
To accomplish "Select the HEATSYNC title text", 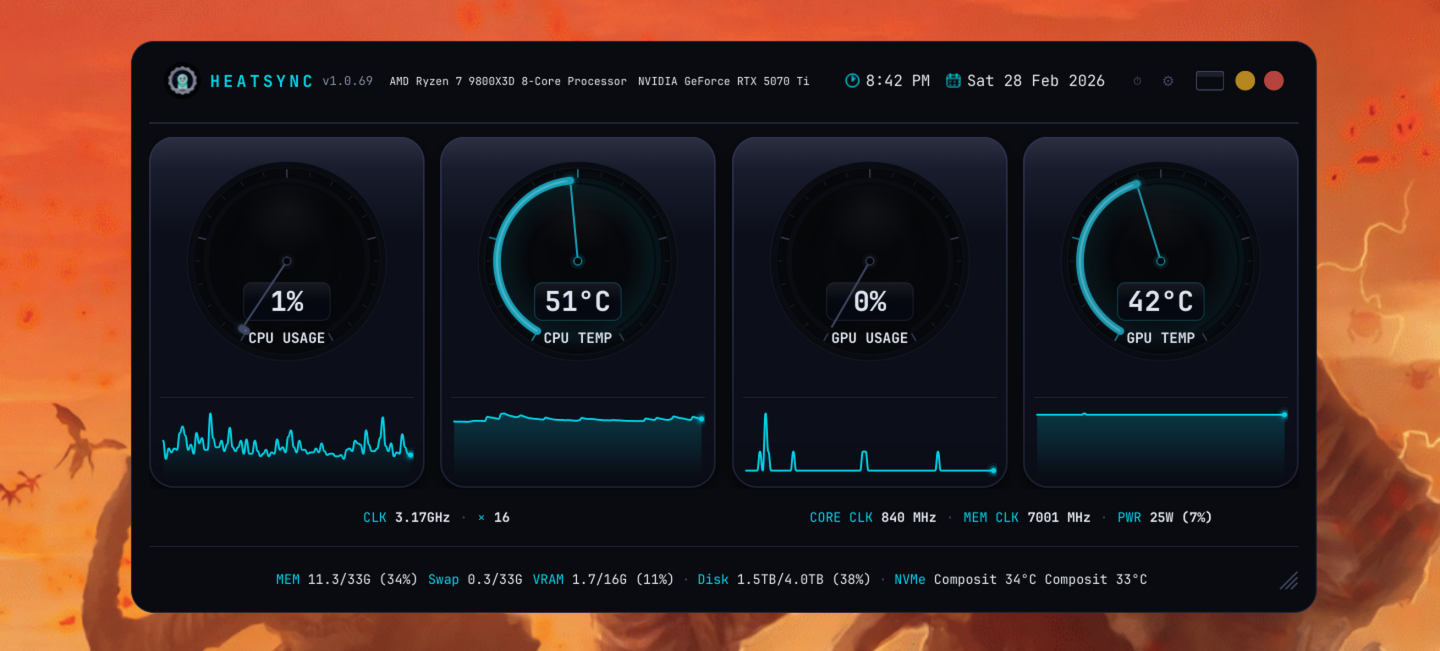I will (264, 81).
